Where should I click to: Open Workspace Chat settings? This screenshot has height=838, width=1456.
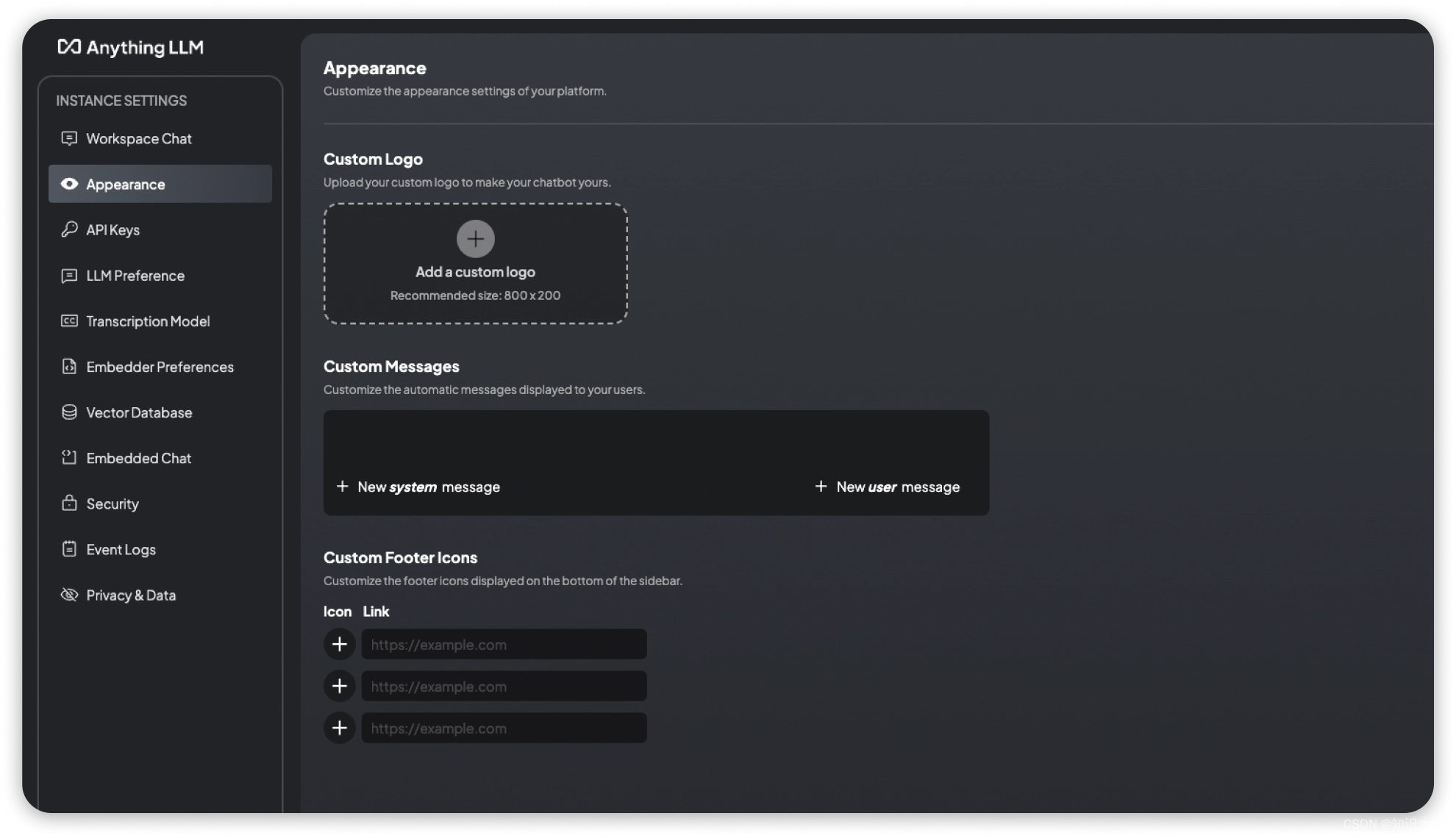pyautogui.click(x=160, y=138)
